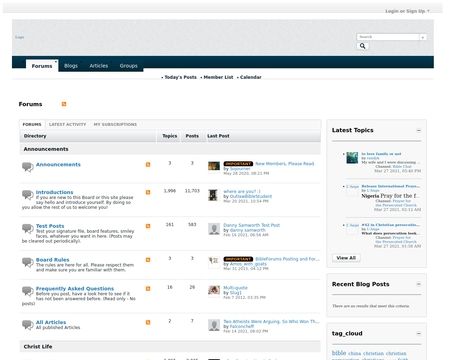Collapse the Latest Topics panel
The width and height of the screenshot is (450, 360).
point(419,130)
